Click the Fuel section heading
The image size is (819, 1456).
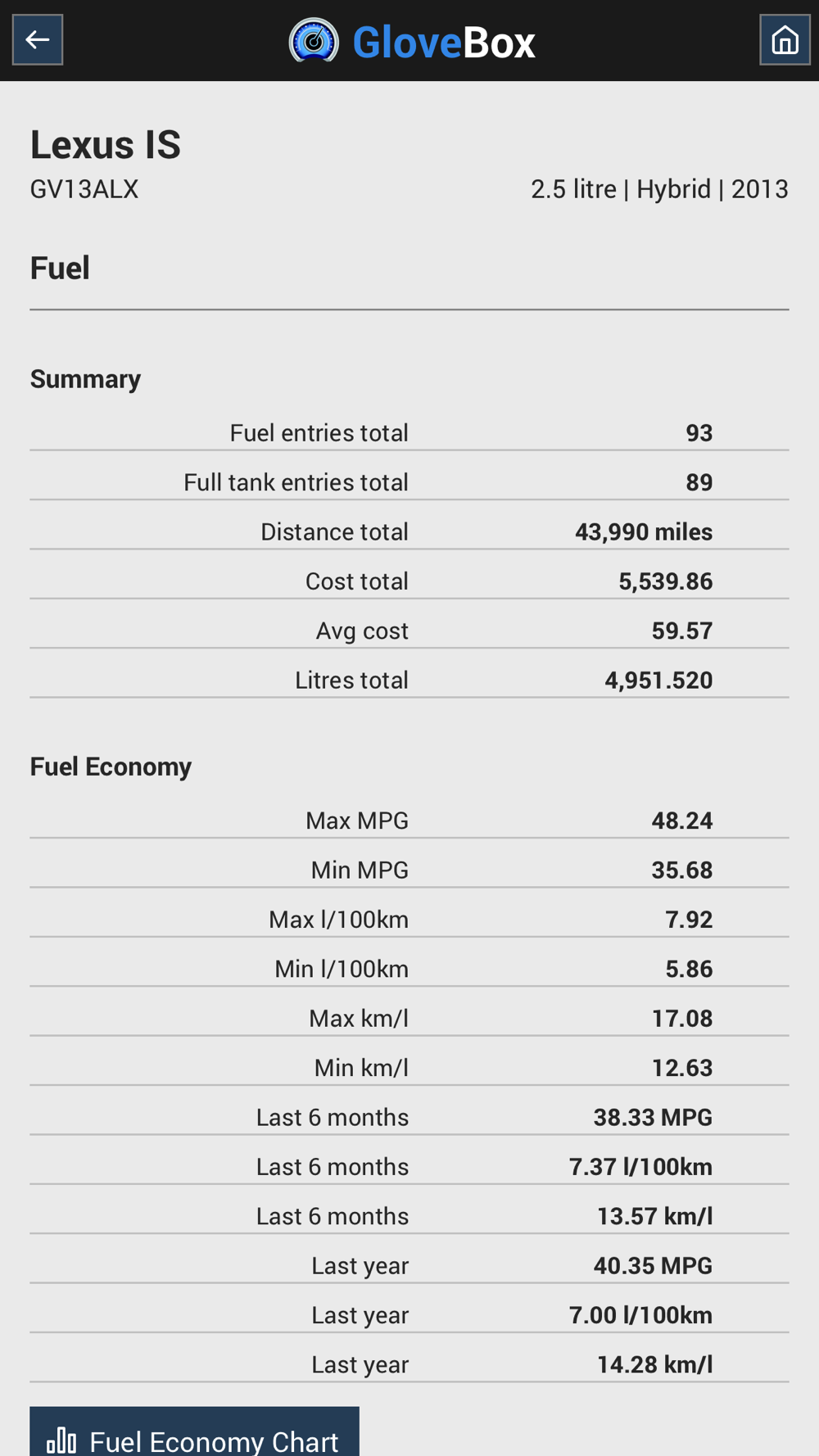(60, 268)
